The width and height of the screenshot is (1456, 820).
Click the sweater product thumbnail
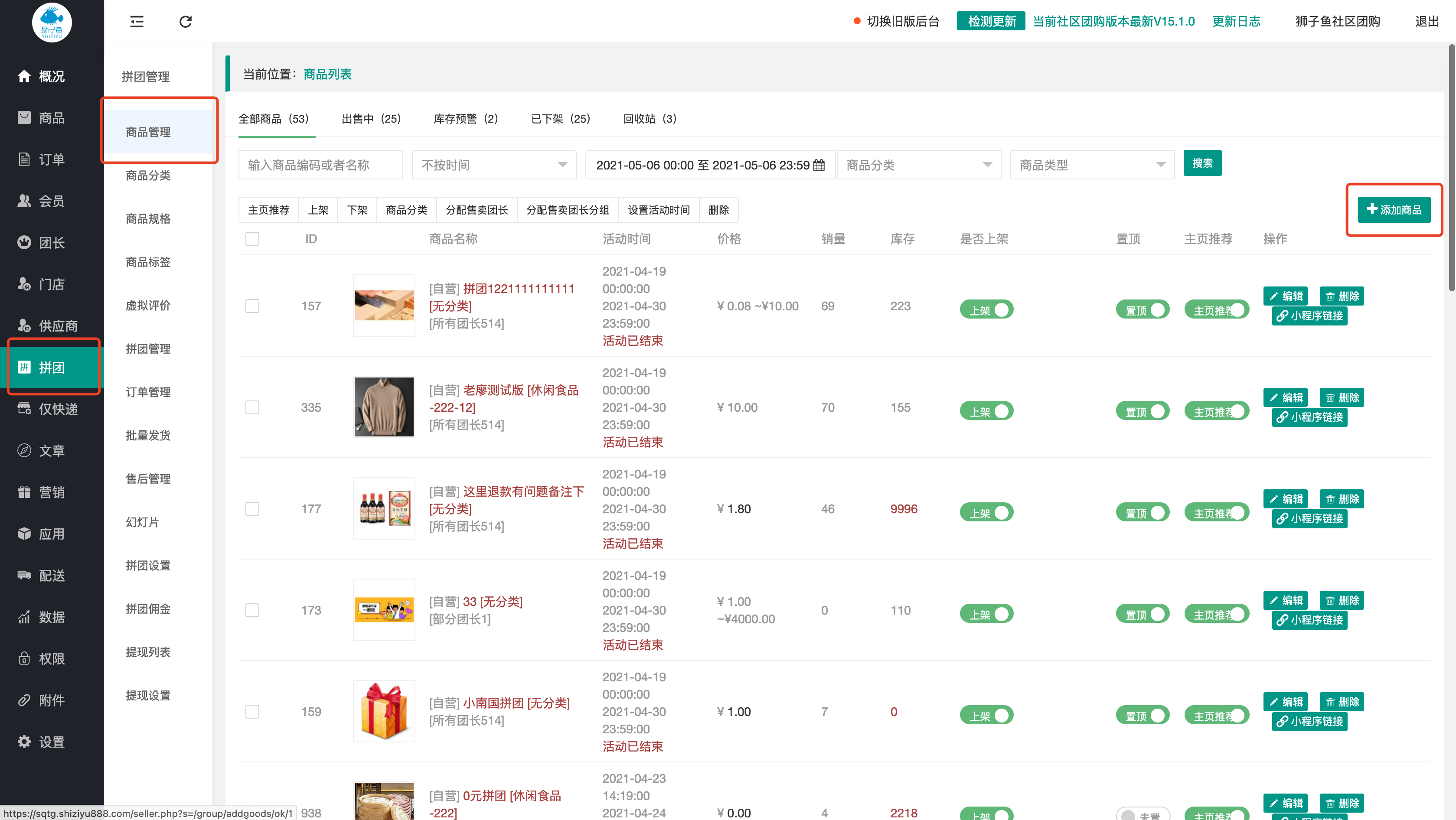tap(384, 407)
